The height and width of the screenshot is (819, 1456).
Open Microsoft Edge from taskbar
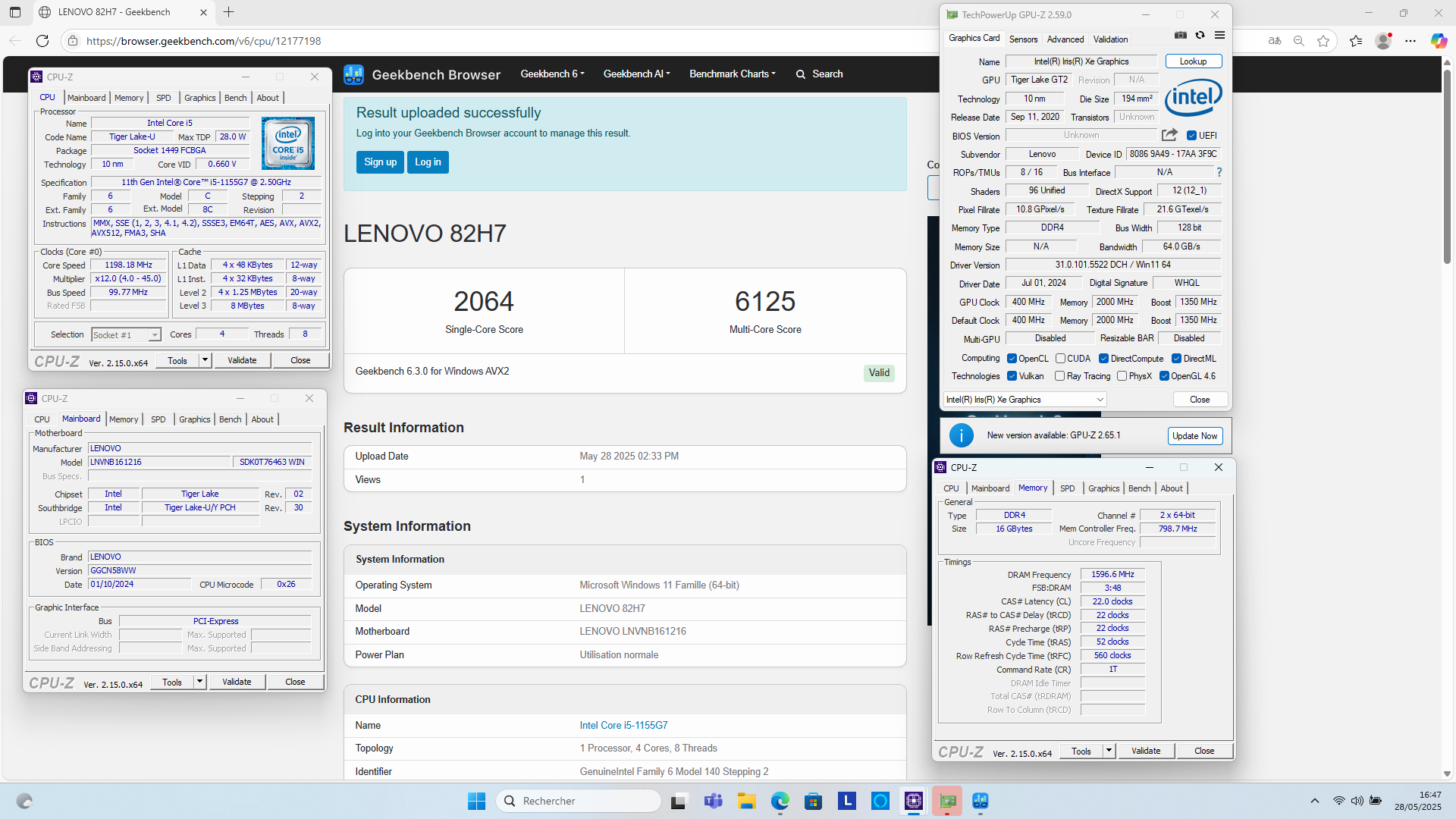(780, 801)
